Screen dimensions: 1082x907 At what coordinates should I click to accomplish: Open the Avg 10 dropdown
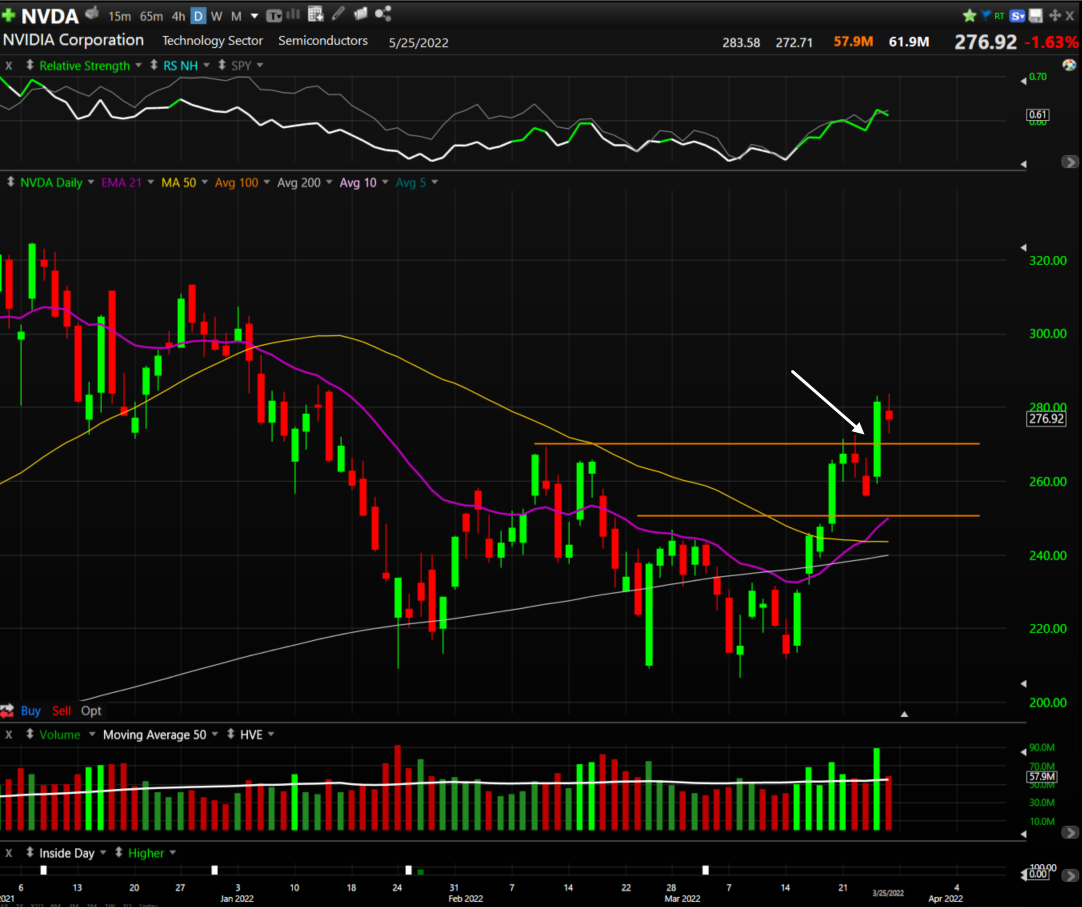click(385, 182)
